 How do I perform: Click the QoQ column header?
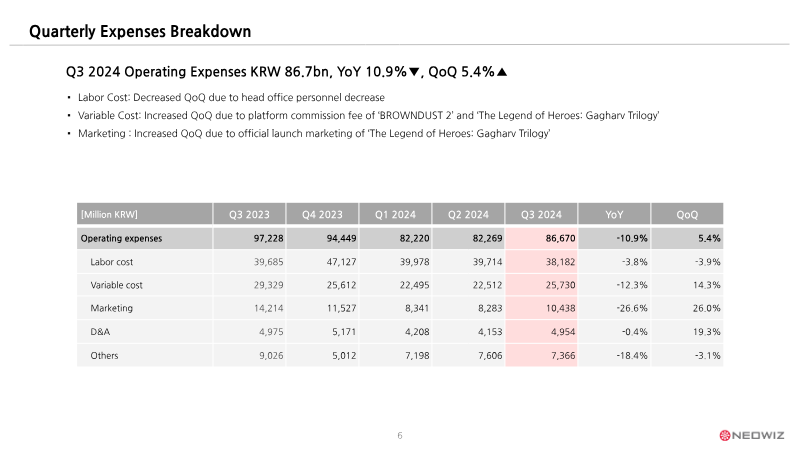click(687, 214)
